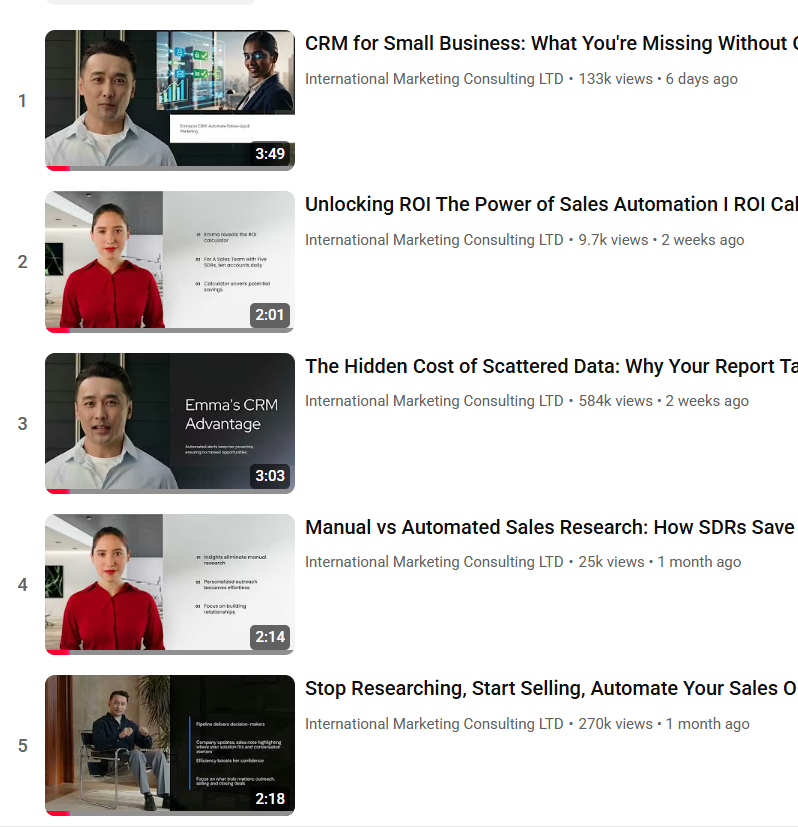Click the '9.7k views' text
Image resolution: width=798 pixels, height=827 pixels.
[613, 240]
